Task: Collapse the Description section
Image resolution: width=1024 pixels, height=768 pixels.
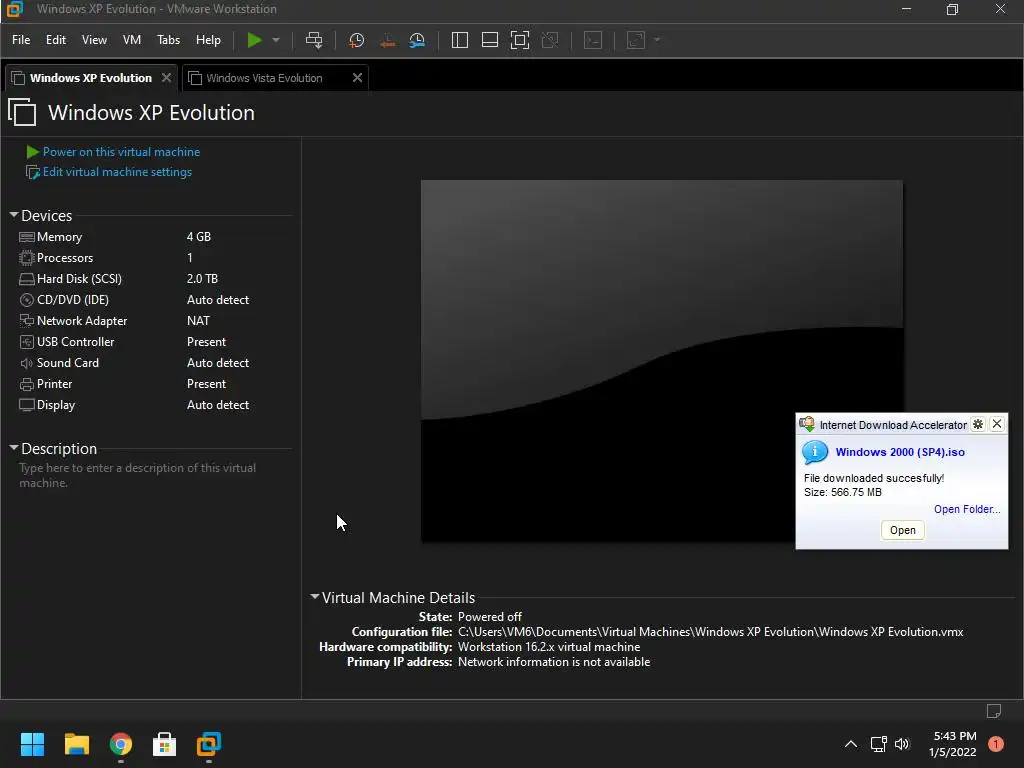Action: [x=14, y=447]
